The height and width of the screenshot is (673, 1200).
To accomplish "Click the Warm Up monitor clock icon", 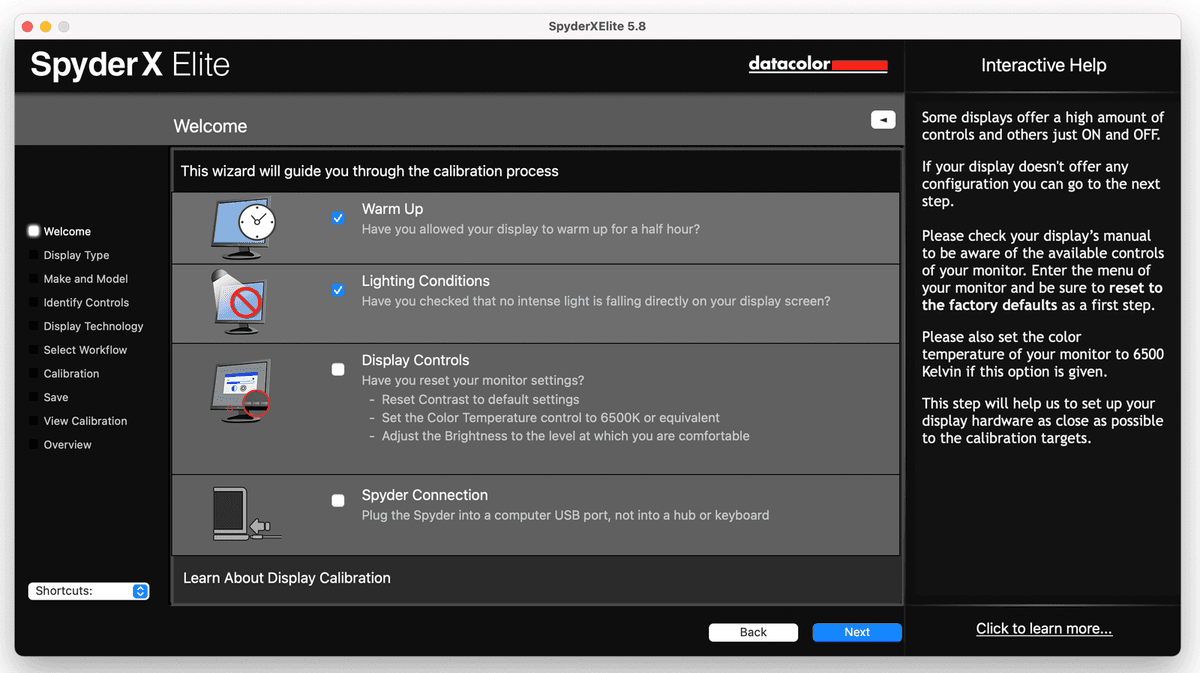I will point(242,227).
